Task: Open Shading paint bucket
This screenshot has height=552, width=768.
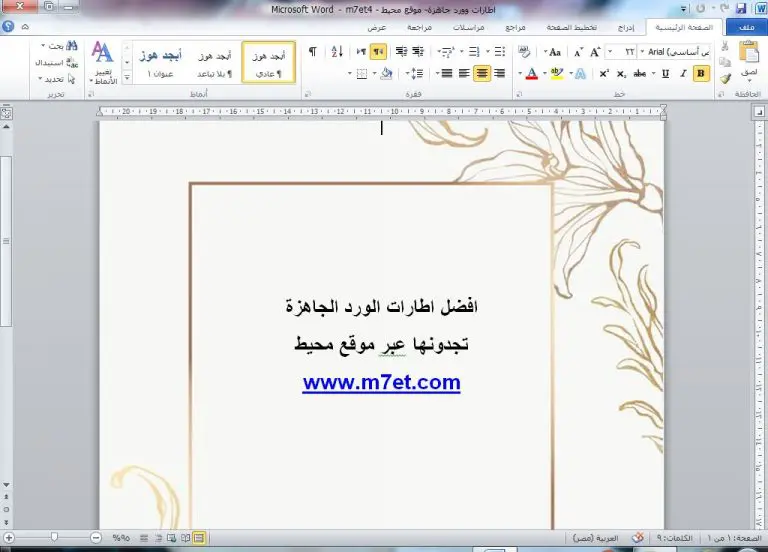Action: coord(386,73)
